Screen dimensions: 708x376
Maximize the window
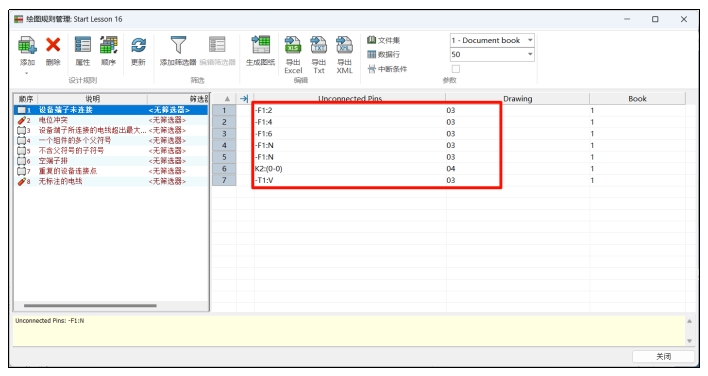coord(655,19)
